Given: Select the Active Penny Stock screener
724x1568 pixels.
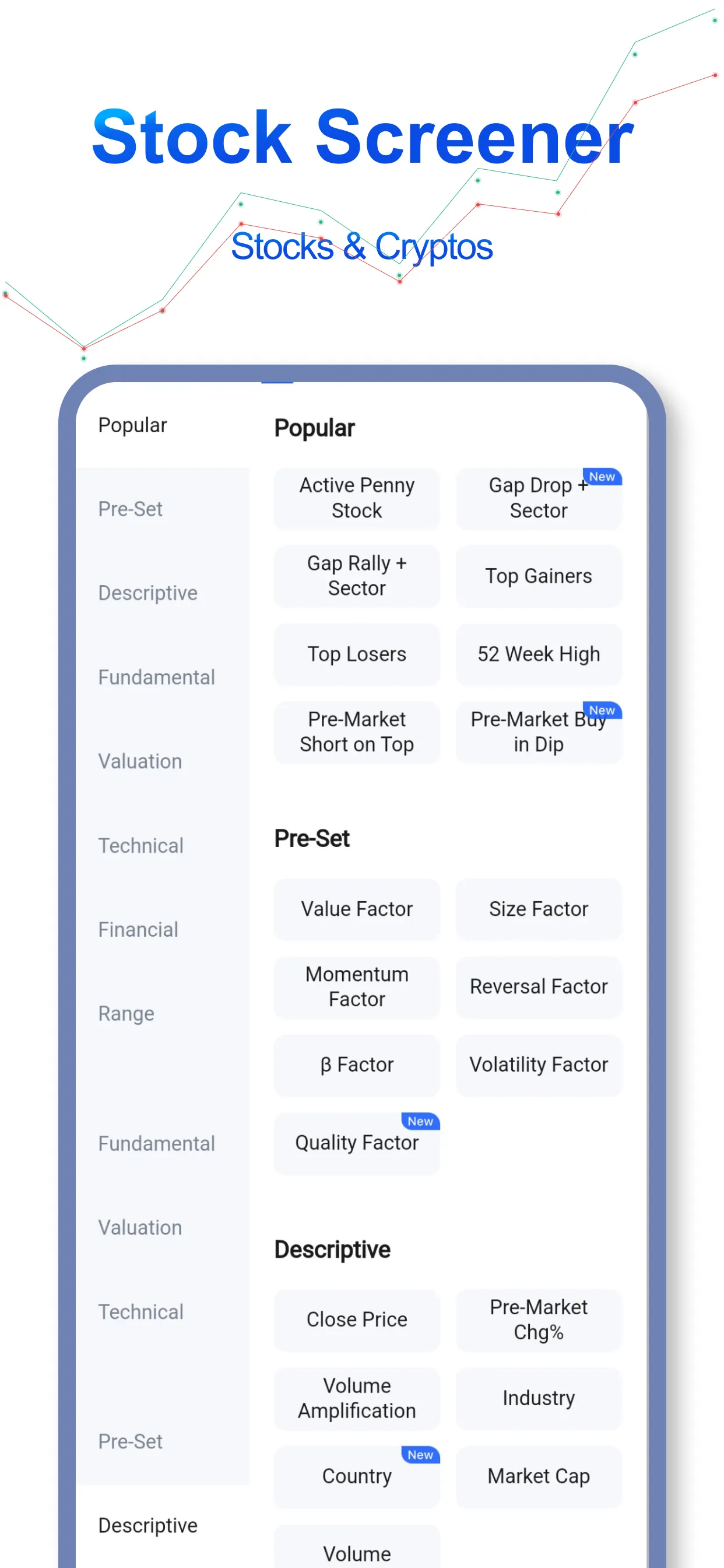Looking at the screenshot, I should tap(357, 499).
